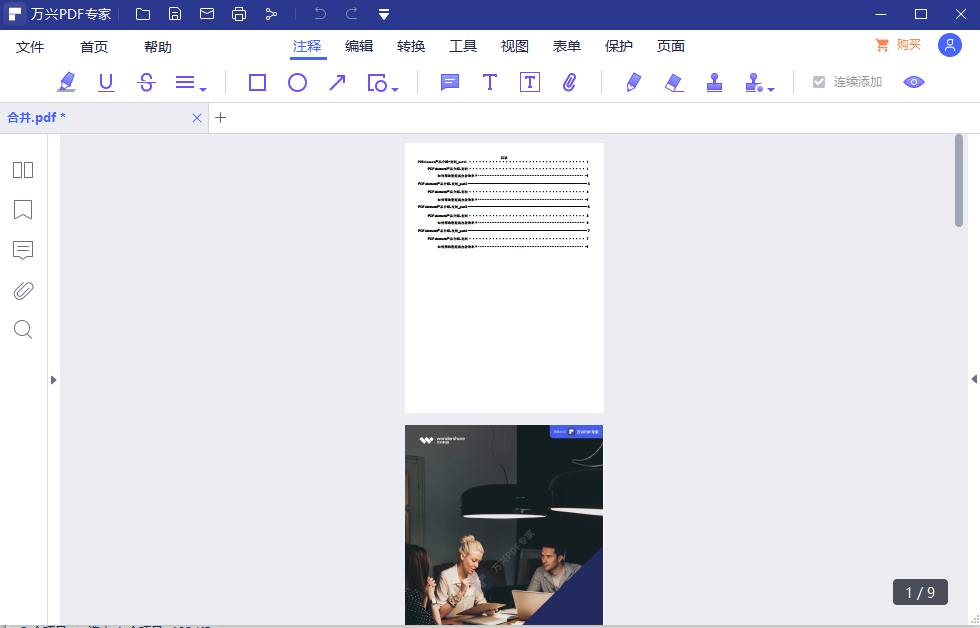Open a new tab with plus button
Viewport: 980px width, 628px height.
(x=221, y=118)
